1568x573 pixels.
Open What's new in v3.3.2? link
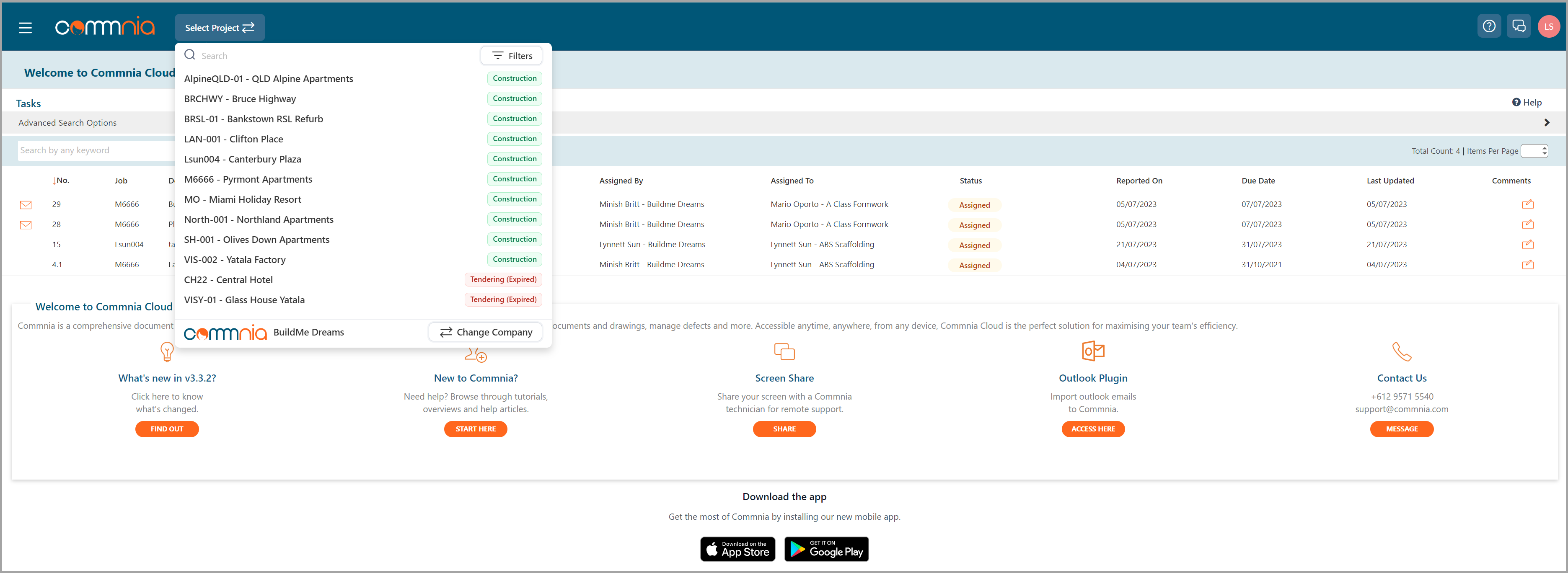coord(167,378)
